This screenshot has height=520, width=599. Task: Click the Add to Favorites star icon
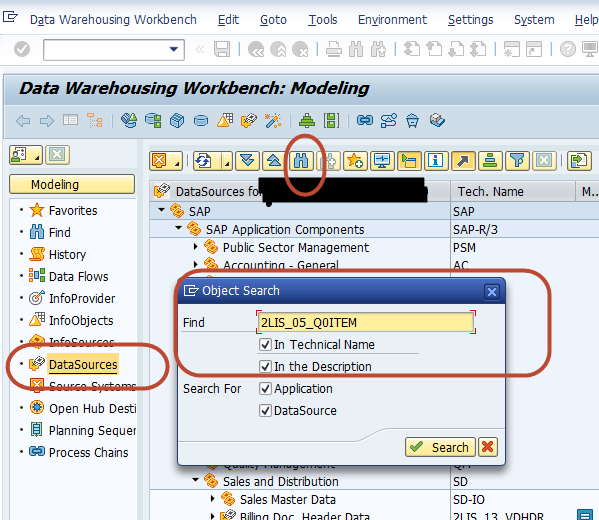point(355,161)
